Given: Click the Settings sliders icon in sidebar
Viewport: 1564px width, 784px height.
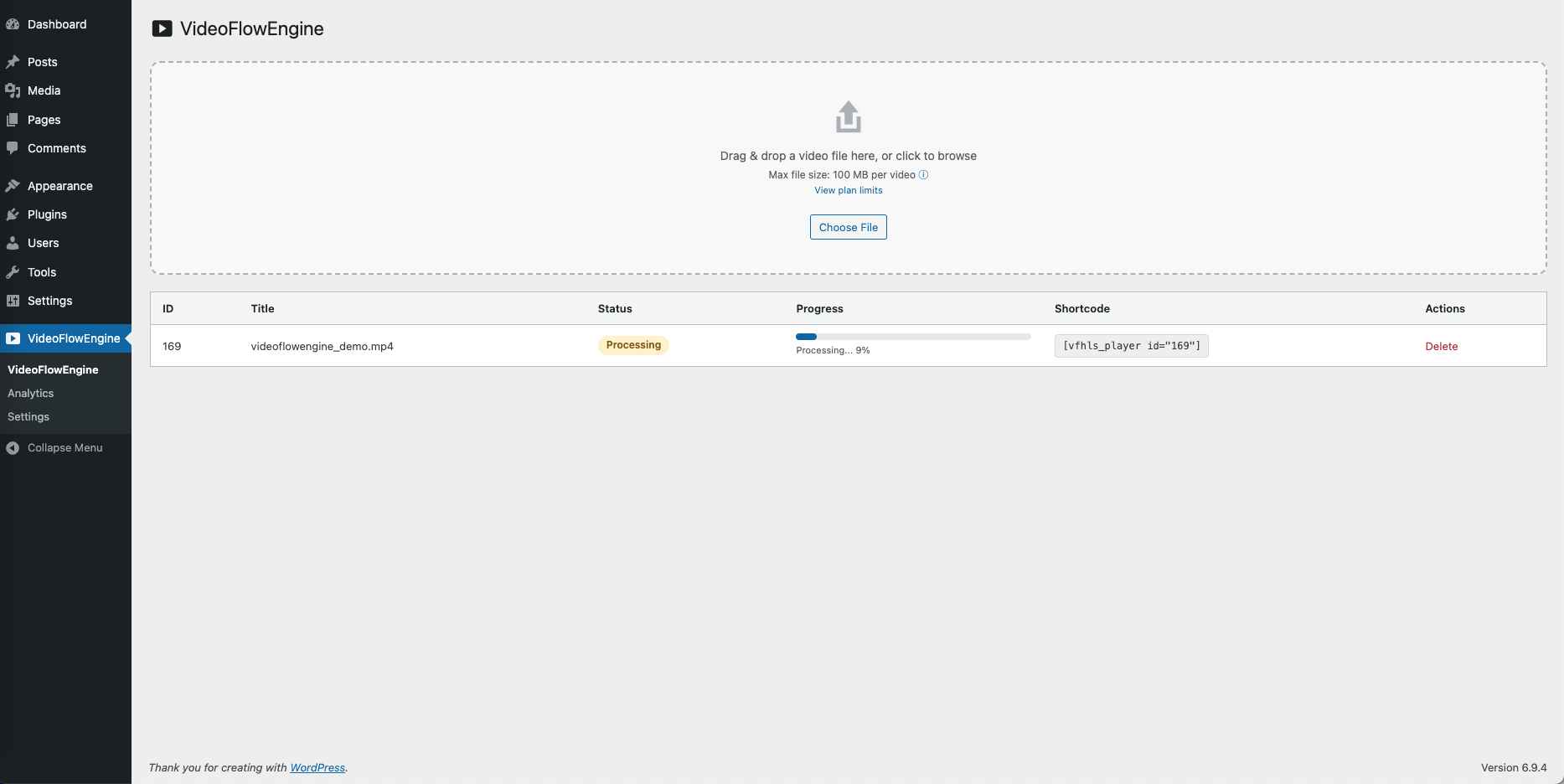Looking at the screenshot, I should [x=13, y=301].
